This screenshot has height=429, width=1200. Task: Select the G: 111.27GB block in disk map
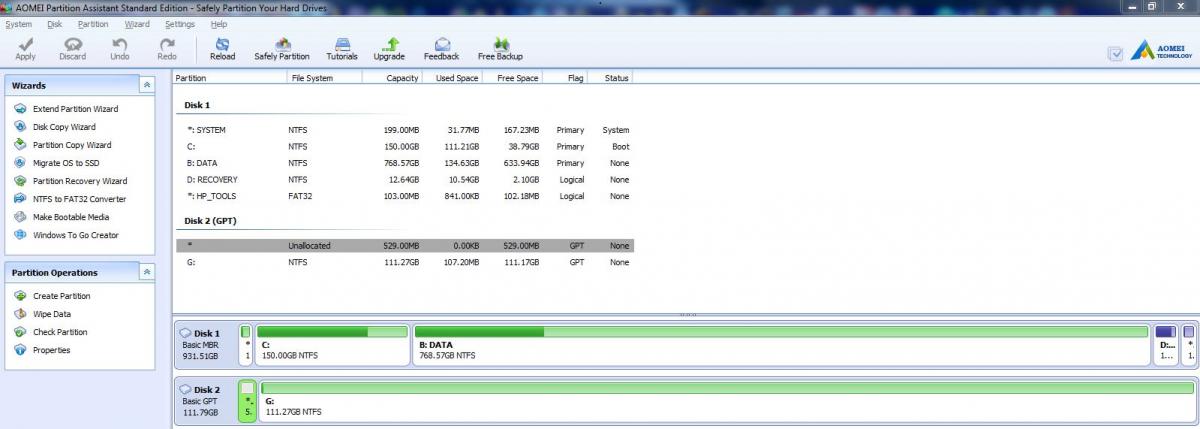pos(727,400)
